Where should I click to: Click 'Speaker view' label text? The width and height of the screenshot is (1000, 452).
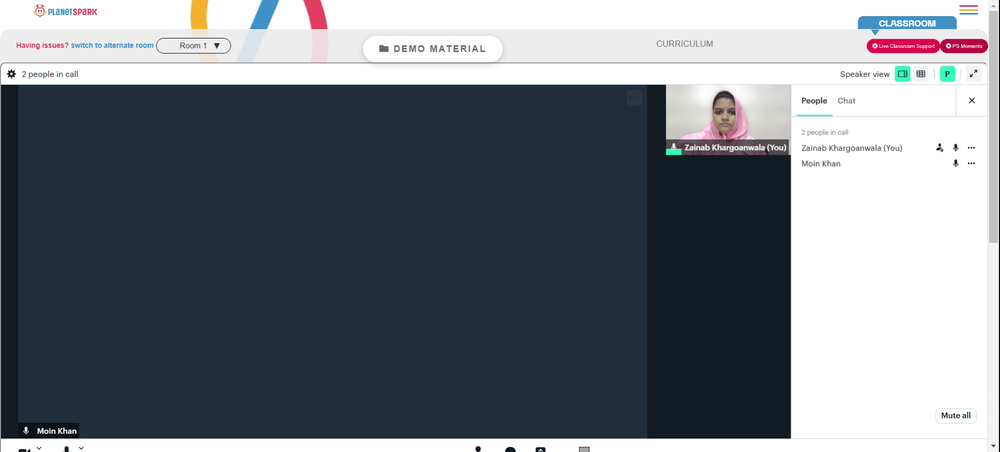tap(864, 74)
